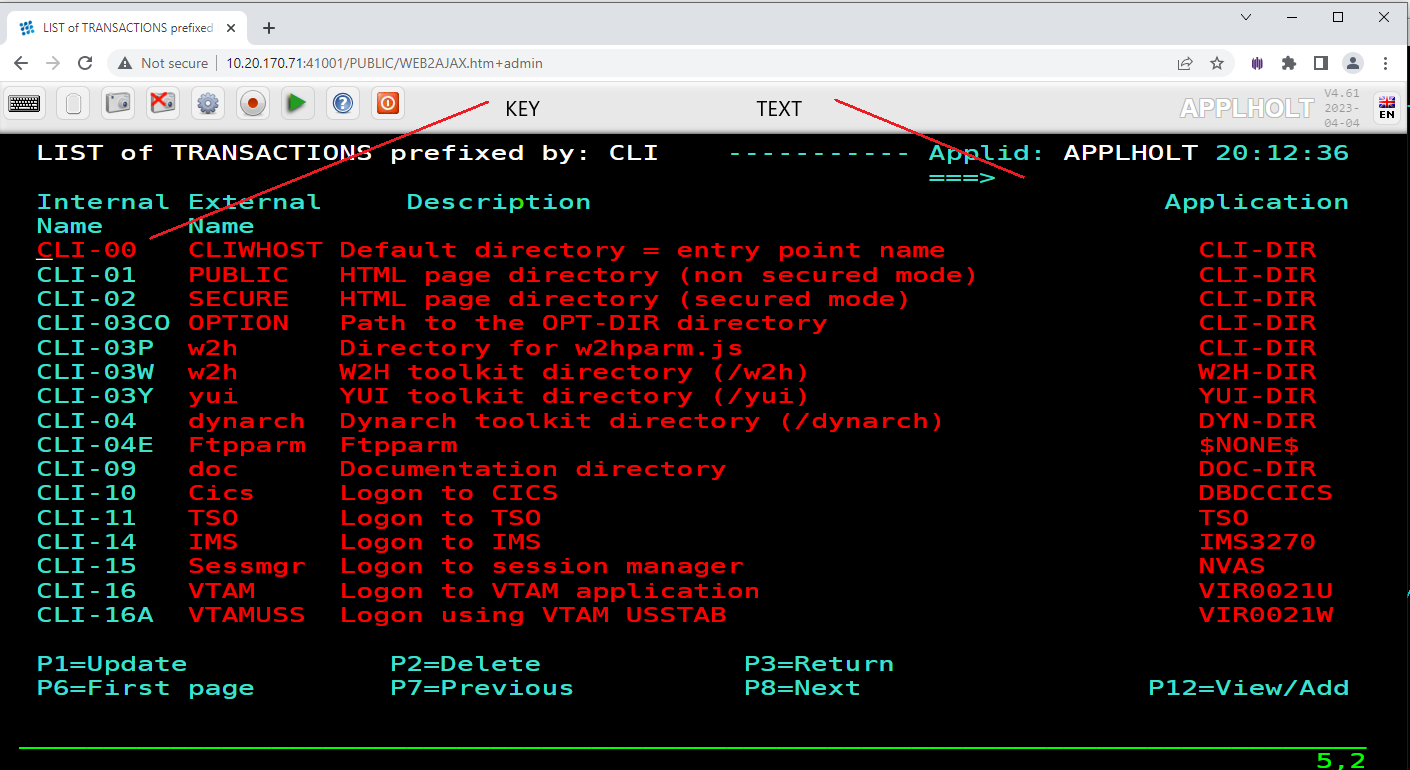This screenshot has height=770, width=1410.
Task: Click the clipboard icon in toolbar
Action: (x=73, y=102)
